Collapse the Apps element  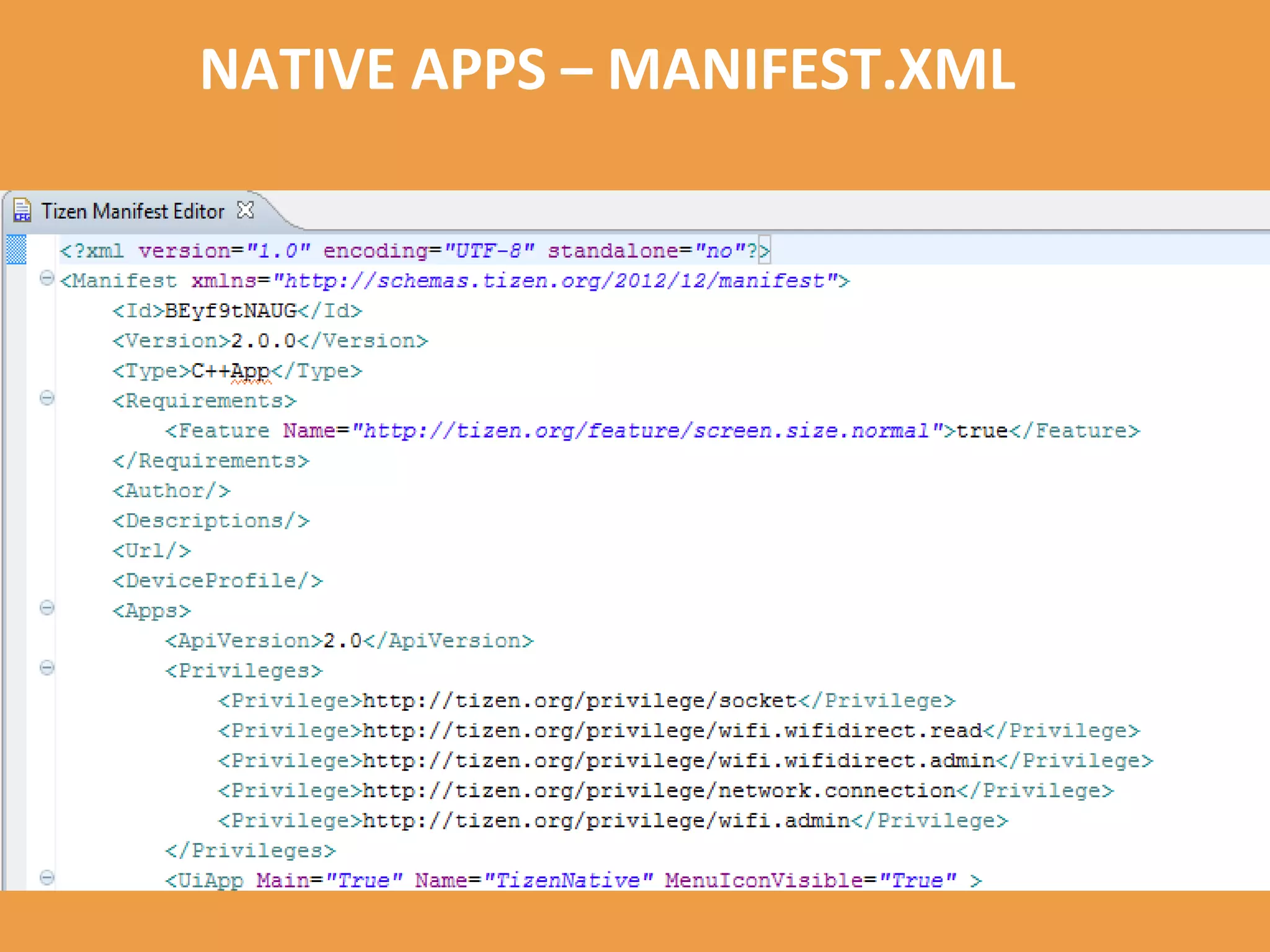point(47,607)
